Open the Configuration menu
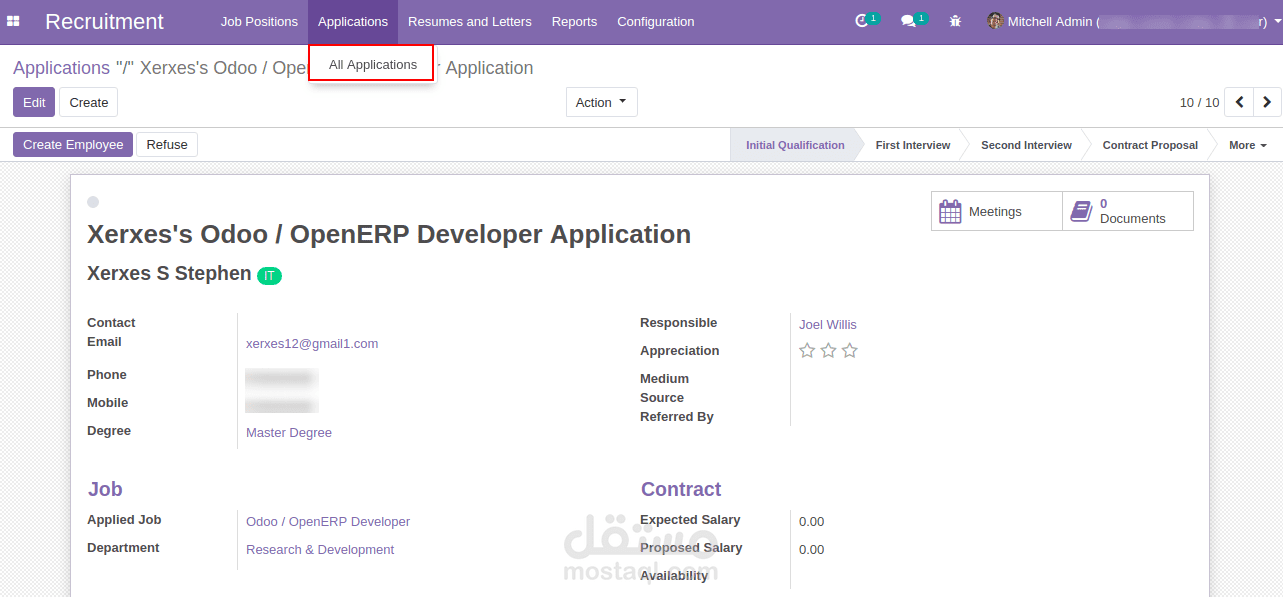Screen dimensions: 1283x597 (x=656, y=21)
